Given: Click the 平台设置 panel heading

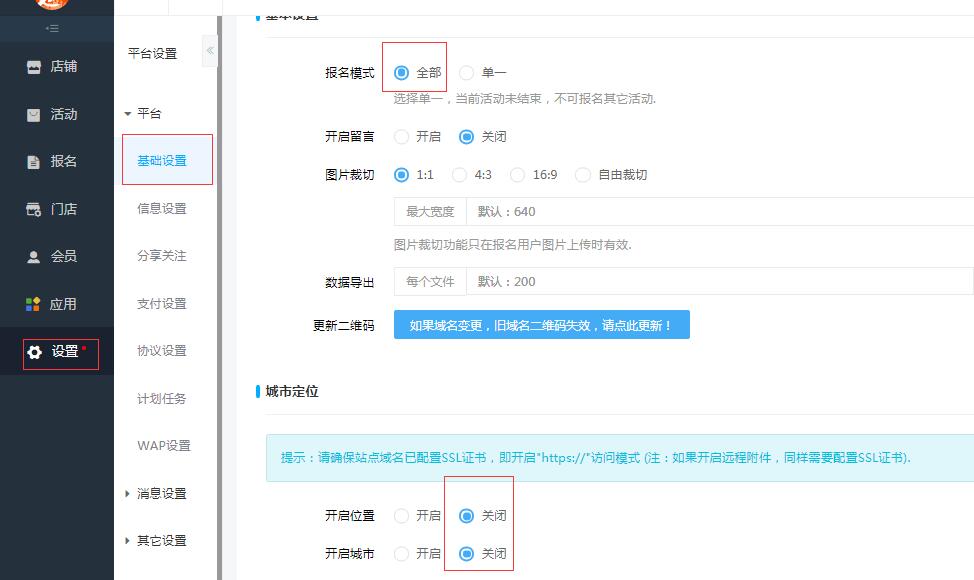Looking at the screenshot, I should tap(153, 54).
